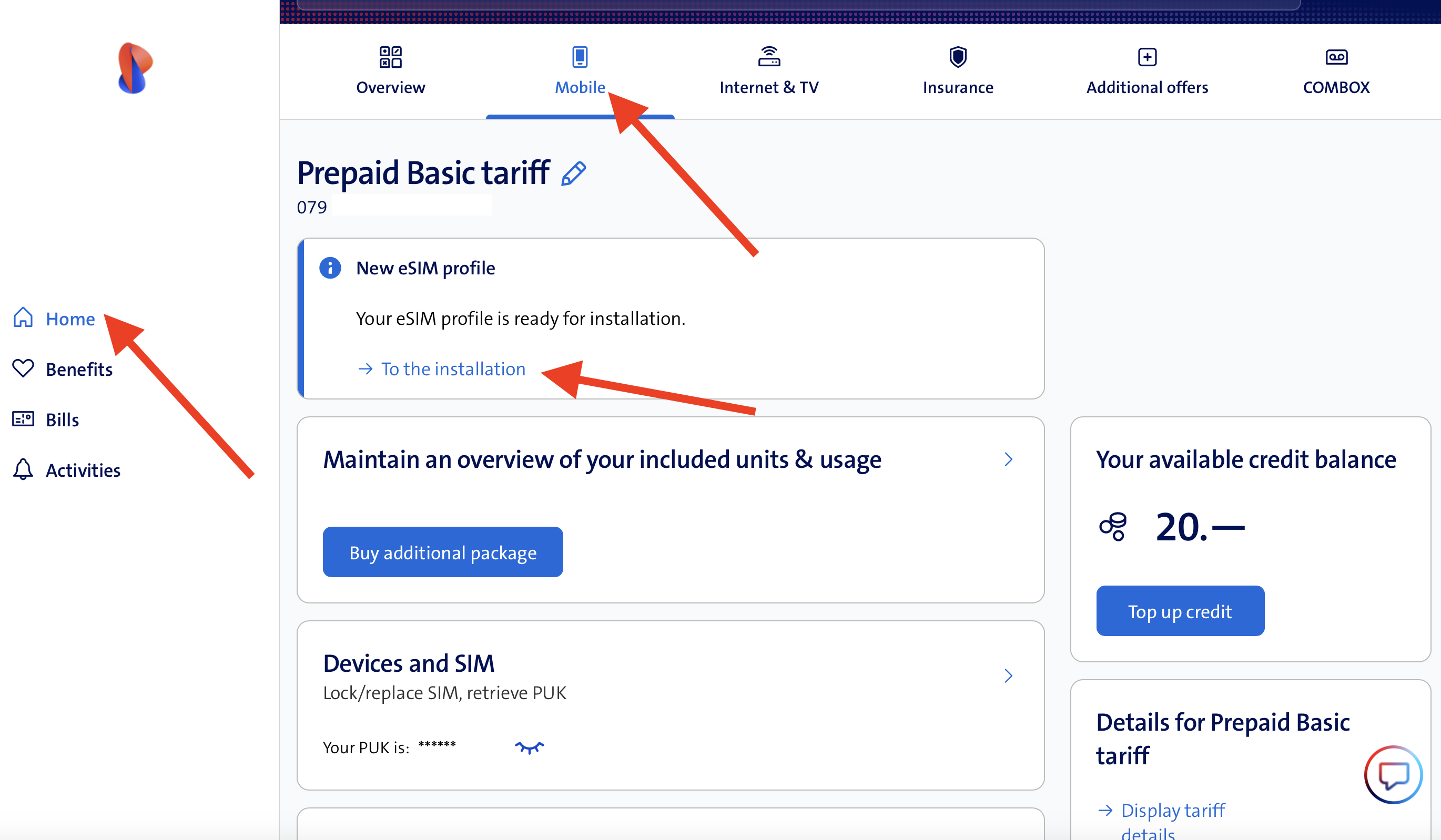
Task: Select the Additional offers tab
Action: pos(1147,71)
